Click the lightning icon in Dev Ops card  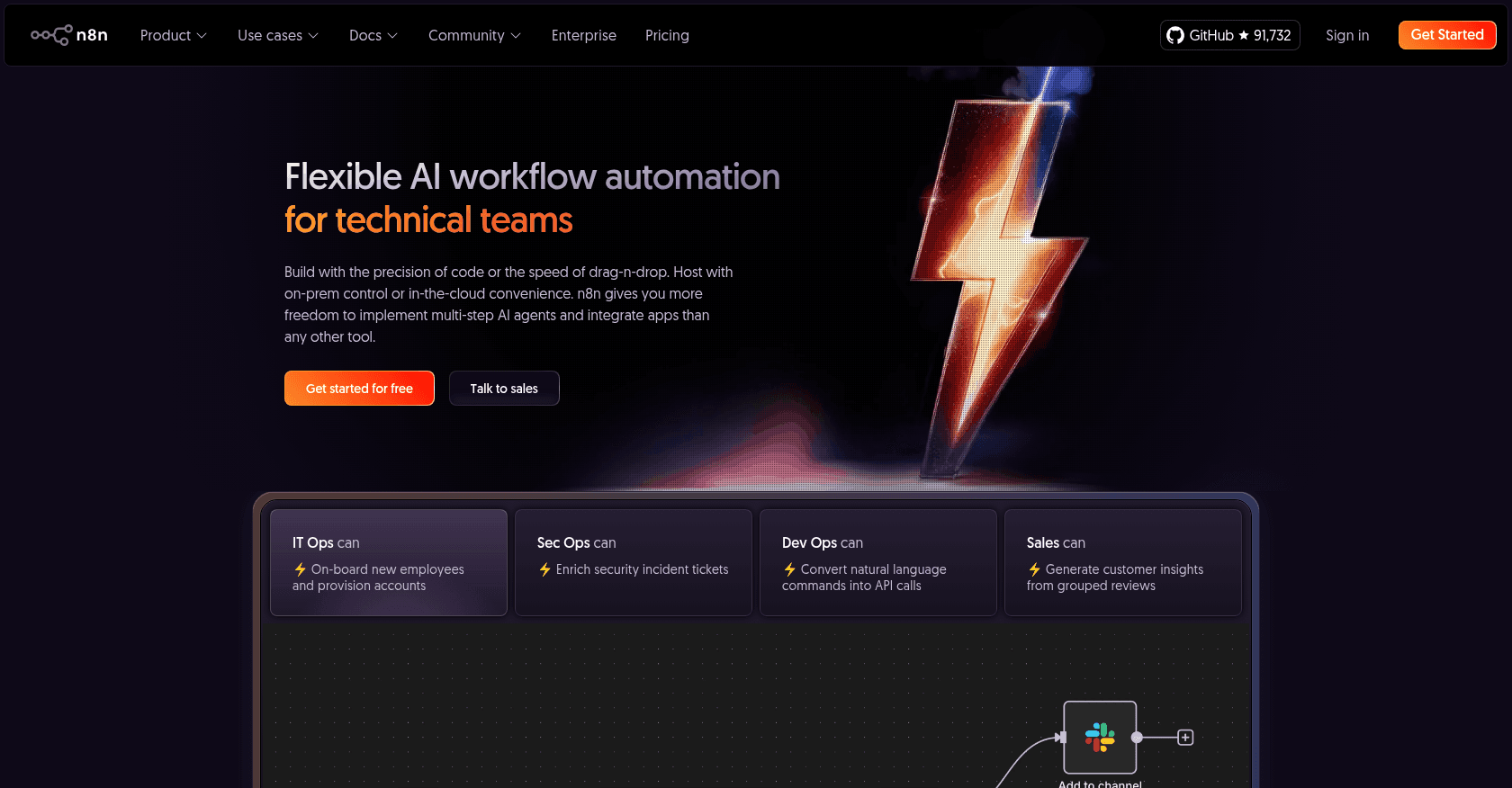(x=790, y=569)
